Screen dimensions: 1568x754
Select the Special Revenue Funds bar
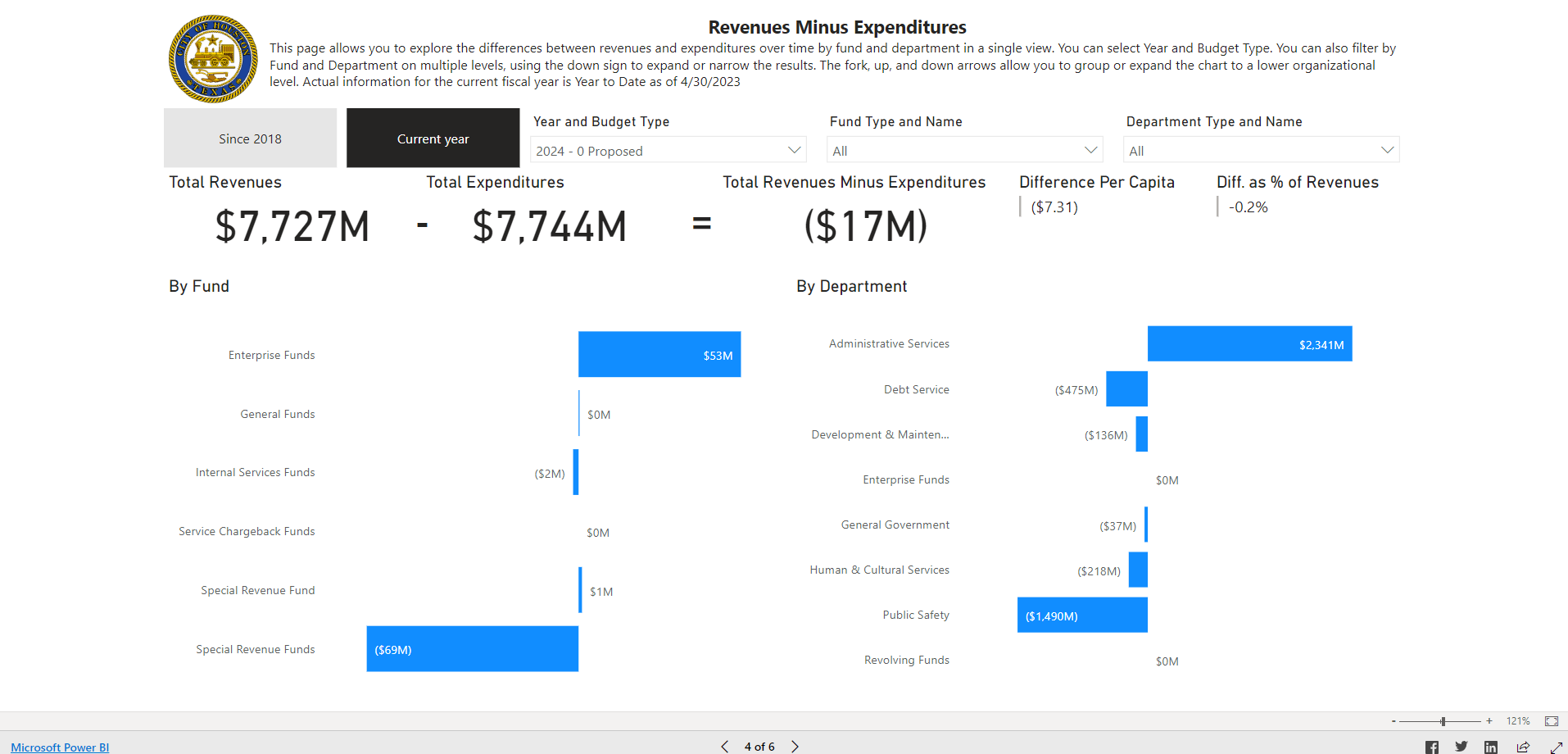pyautogui.click(x=472, y=648)
